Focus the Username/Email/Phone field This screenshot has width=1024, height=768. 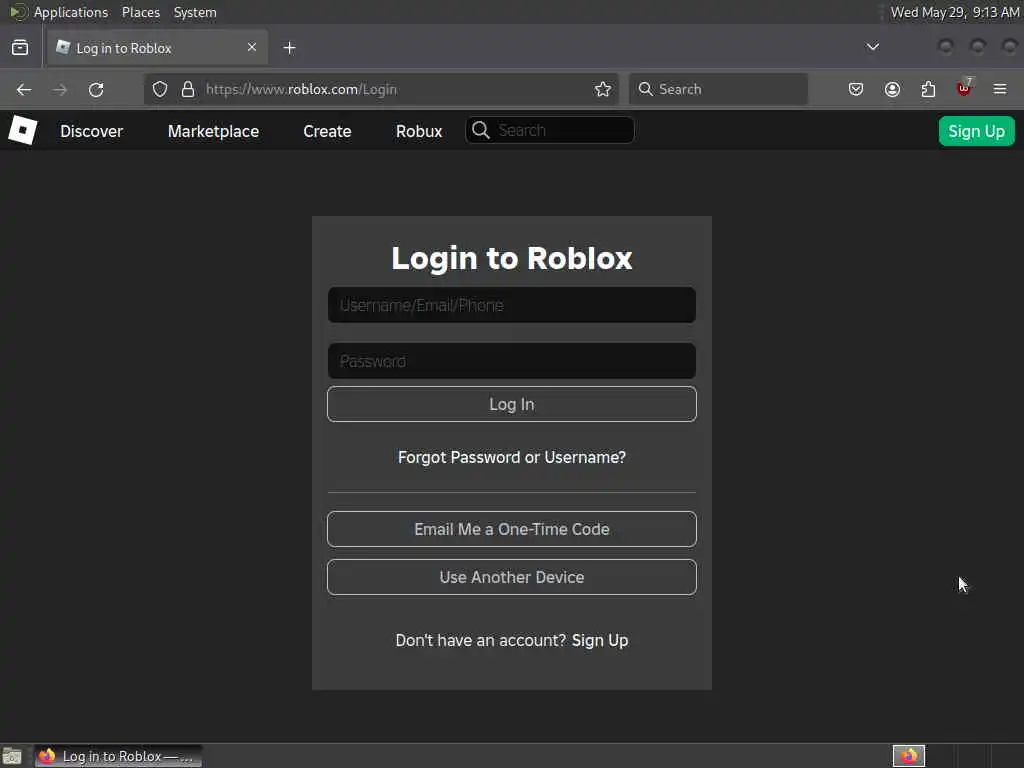click(511, 305)
